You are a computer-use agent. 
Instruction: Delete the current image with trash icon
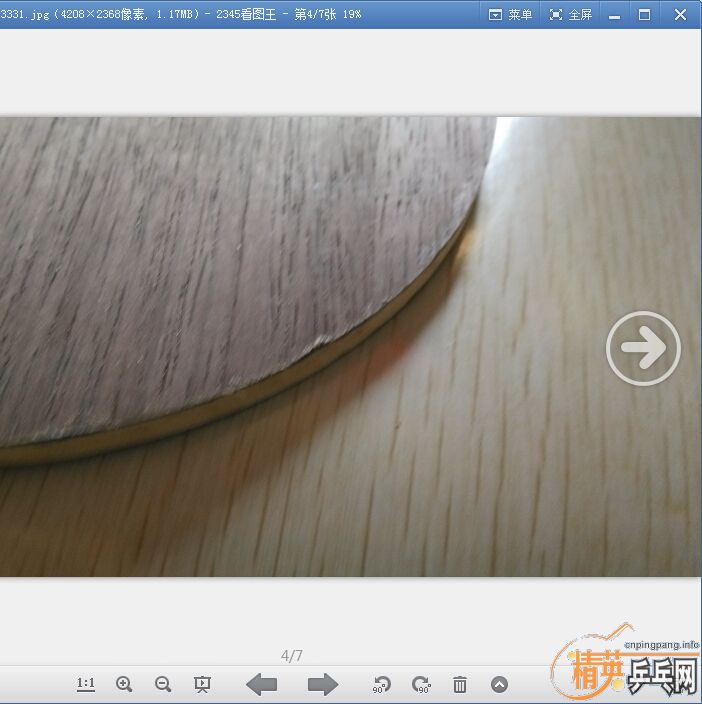(460, 685)
